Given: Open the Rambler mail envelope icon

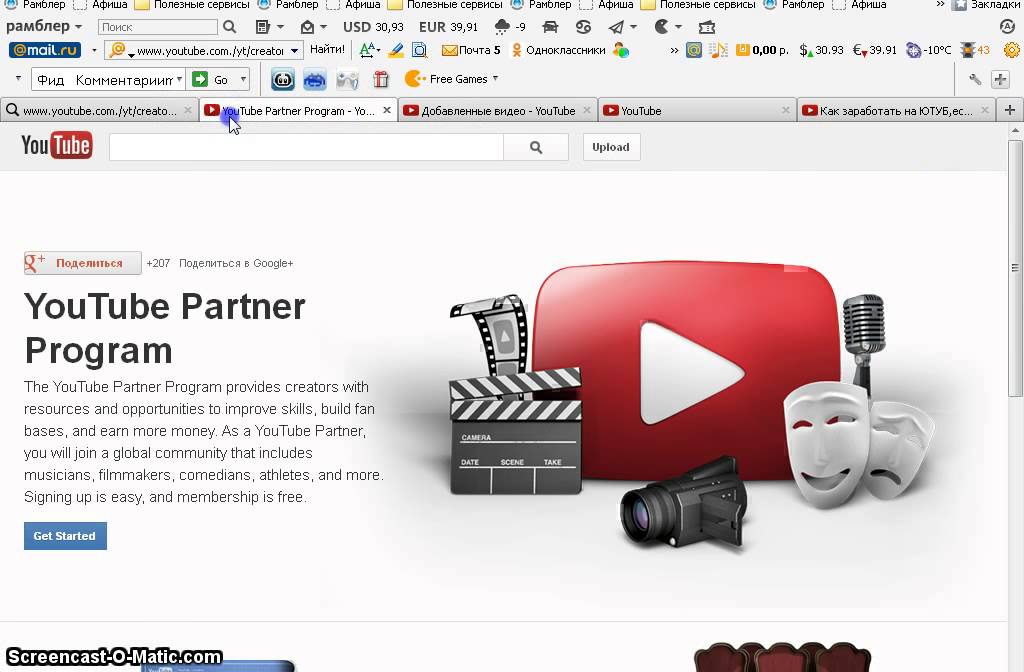Looking at the screenshot, I should [x=307, y=27].
